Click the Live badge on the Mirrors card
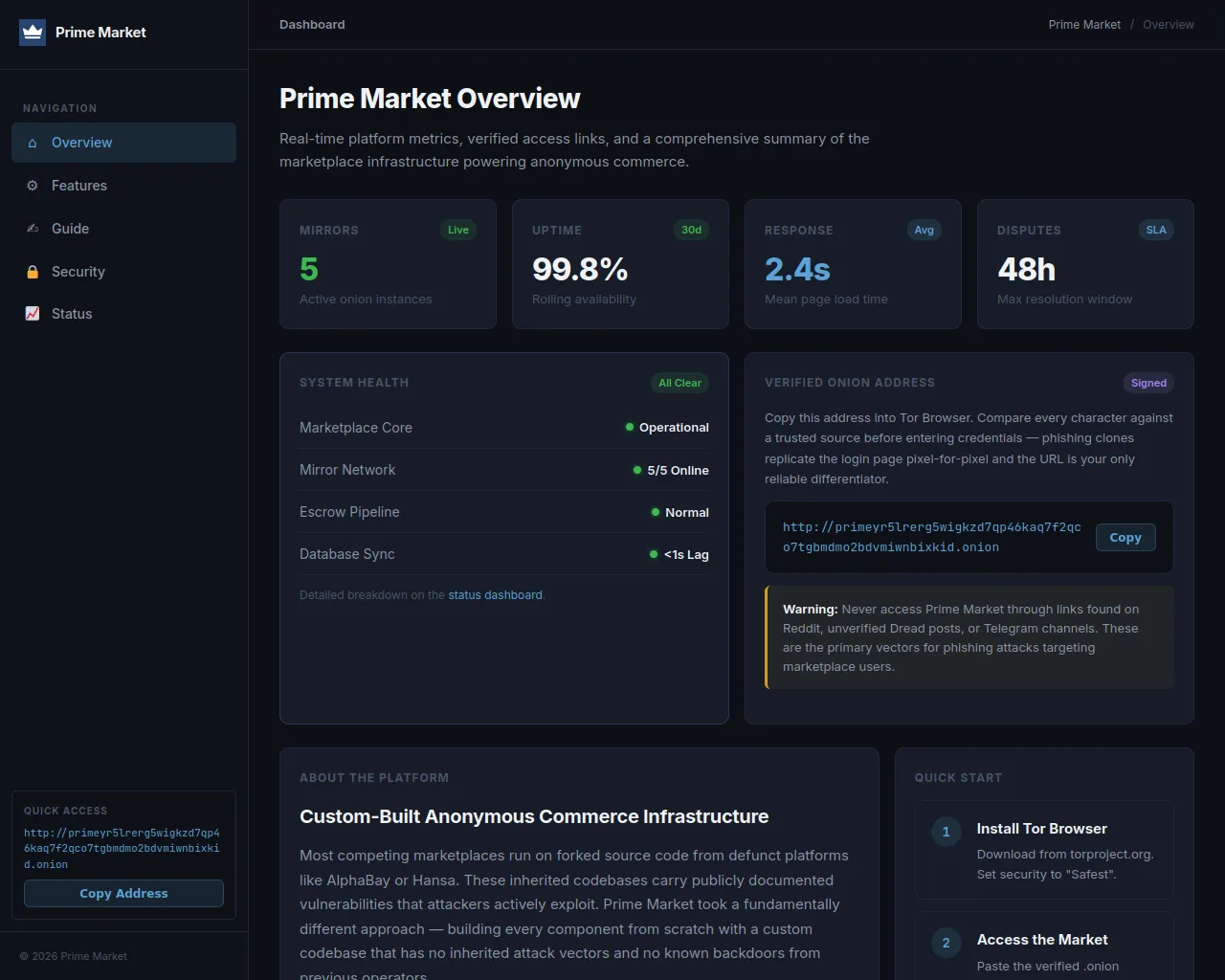The height and width of the screenshot is (980, 1225). (458, 230)
